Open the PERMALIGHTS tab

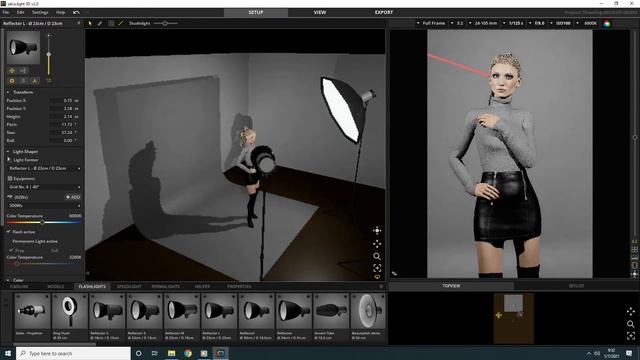pos(166,287)
